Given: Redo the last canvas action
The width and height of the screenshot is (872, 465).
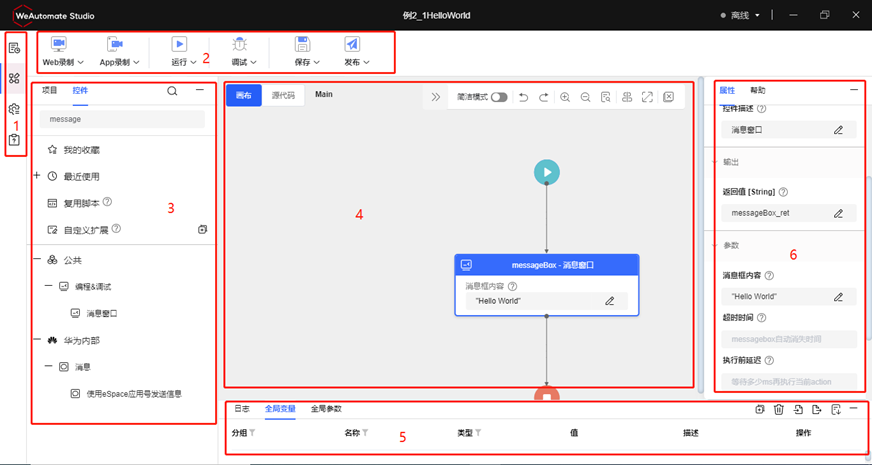Looking at the screenshot, I should (x=543, y=97).
